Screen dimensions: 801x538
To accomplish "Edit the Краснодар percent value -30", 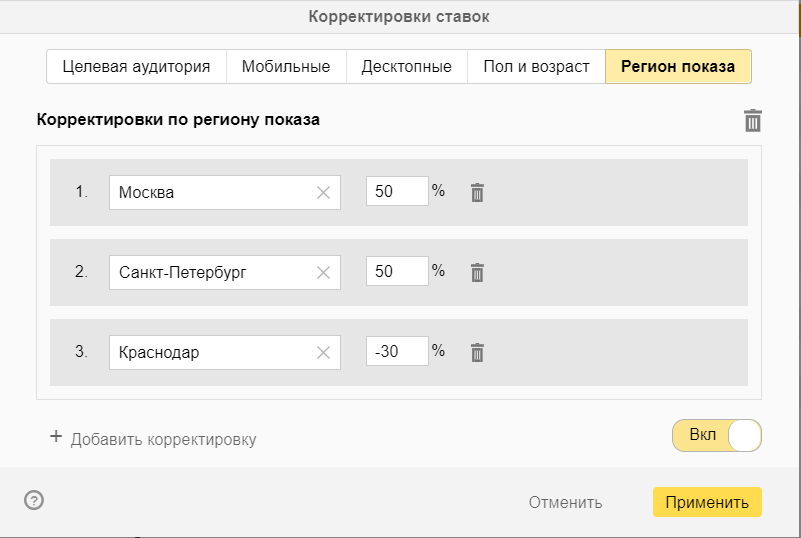I will tap(397, 351).
